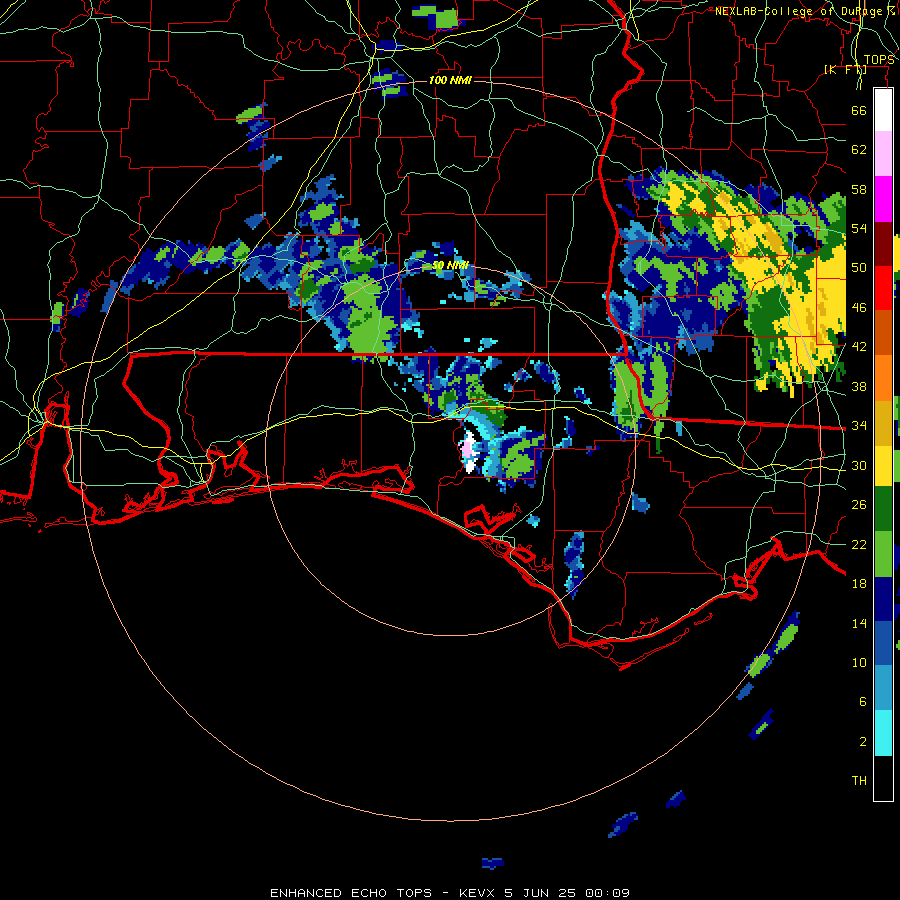This screenshot has width=900, height=900.
Task: Click the white 66 kft legend swatch
Action: point(883,110)
